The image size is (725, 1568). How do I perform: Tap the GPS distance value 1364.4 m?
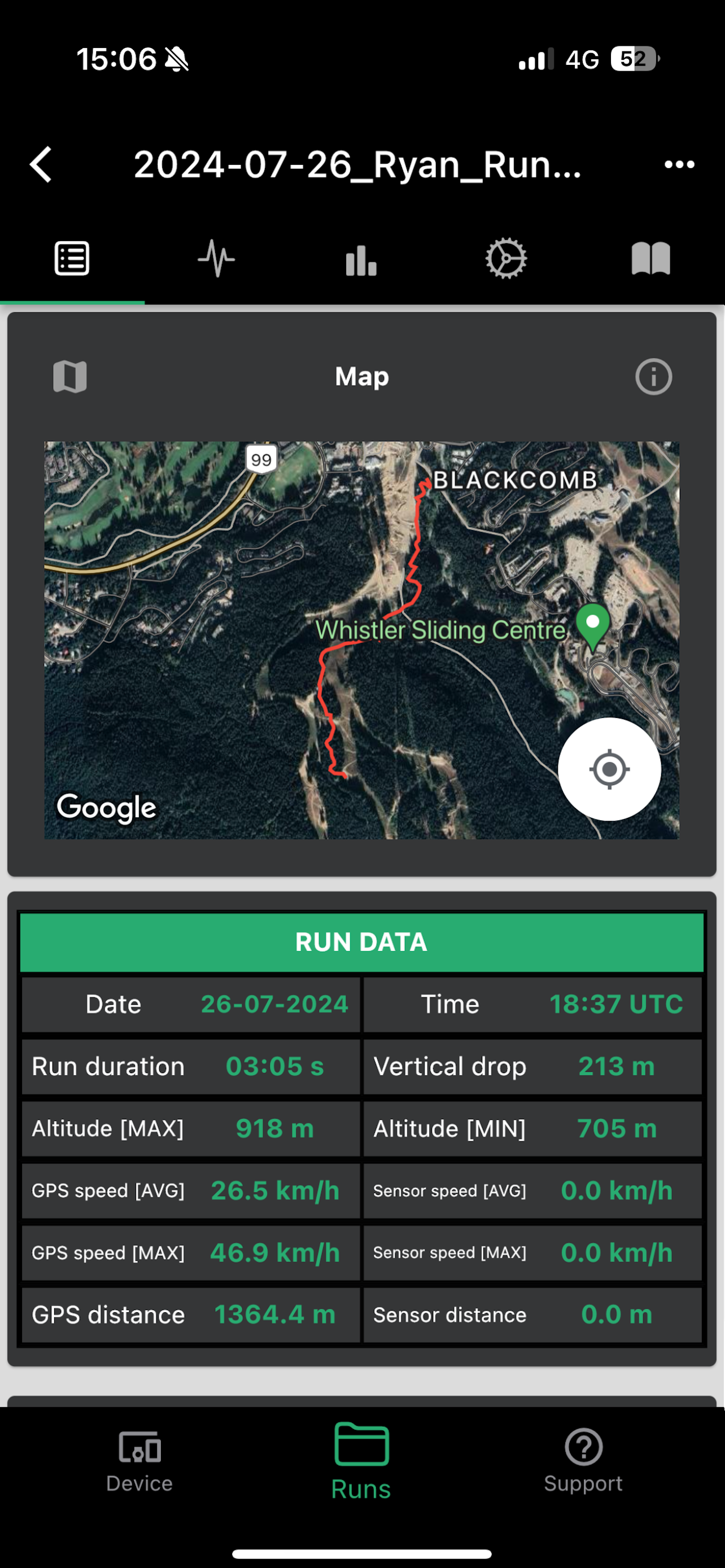pyautogui.click(x=274, y=1315)
